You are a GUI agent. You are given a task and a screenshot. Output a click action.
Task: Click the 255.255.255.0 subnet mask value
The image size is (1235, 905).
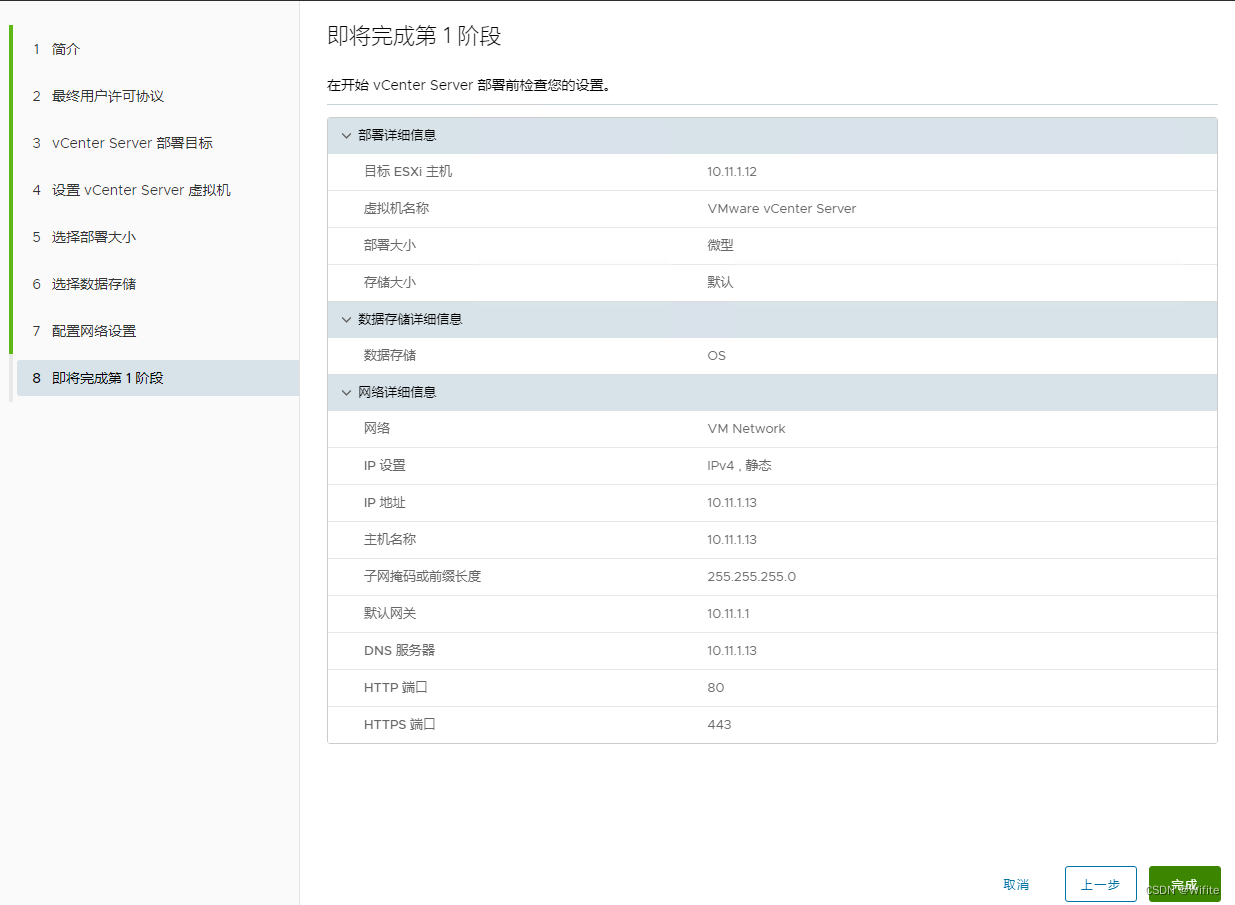pos(751,577)
